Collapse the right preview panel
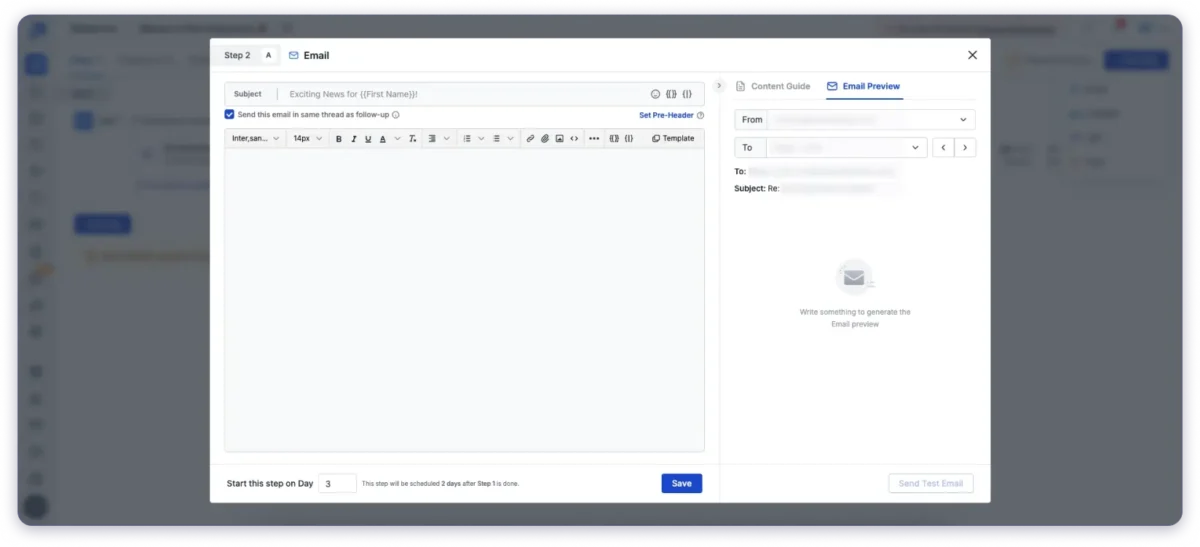 pos(719,86)
